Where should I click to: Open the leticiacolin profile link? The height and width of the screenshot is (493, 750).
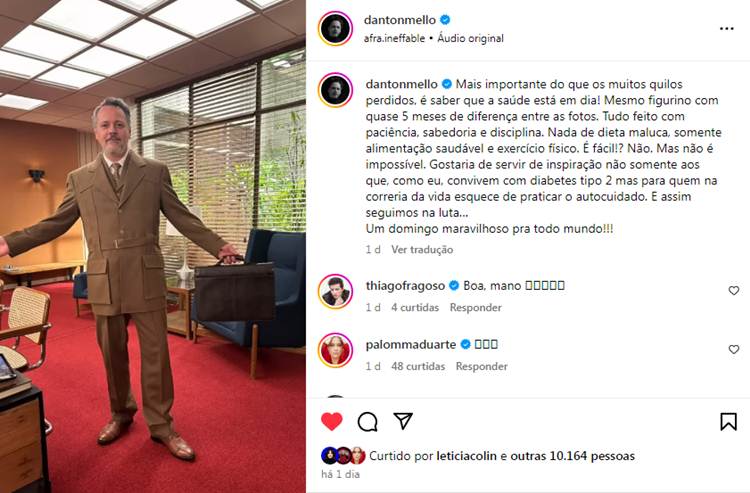point(466,456)
